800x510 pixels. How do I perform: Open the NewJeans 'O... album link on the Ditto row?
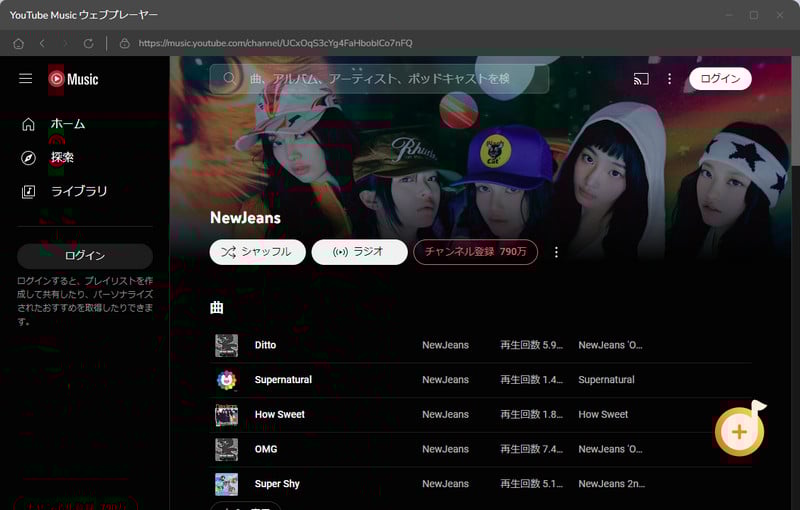[x=610, y=345]
